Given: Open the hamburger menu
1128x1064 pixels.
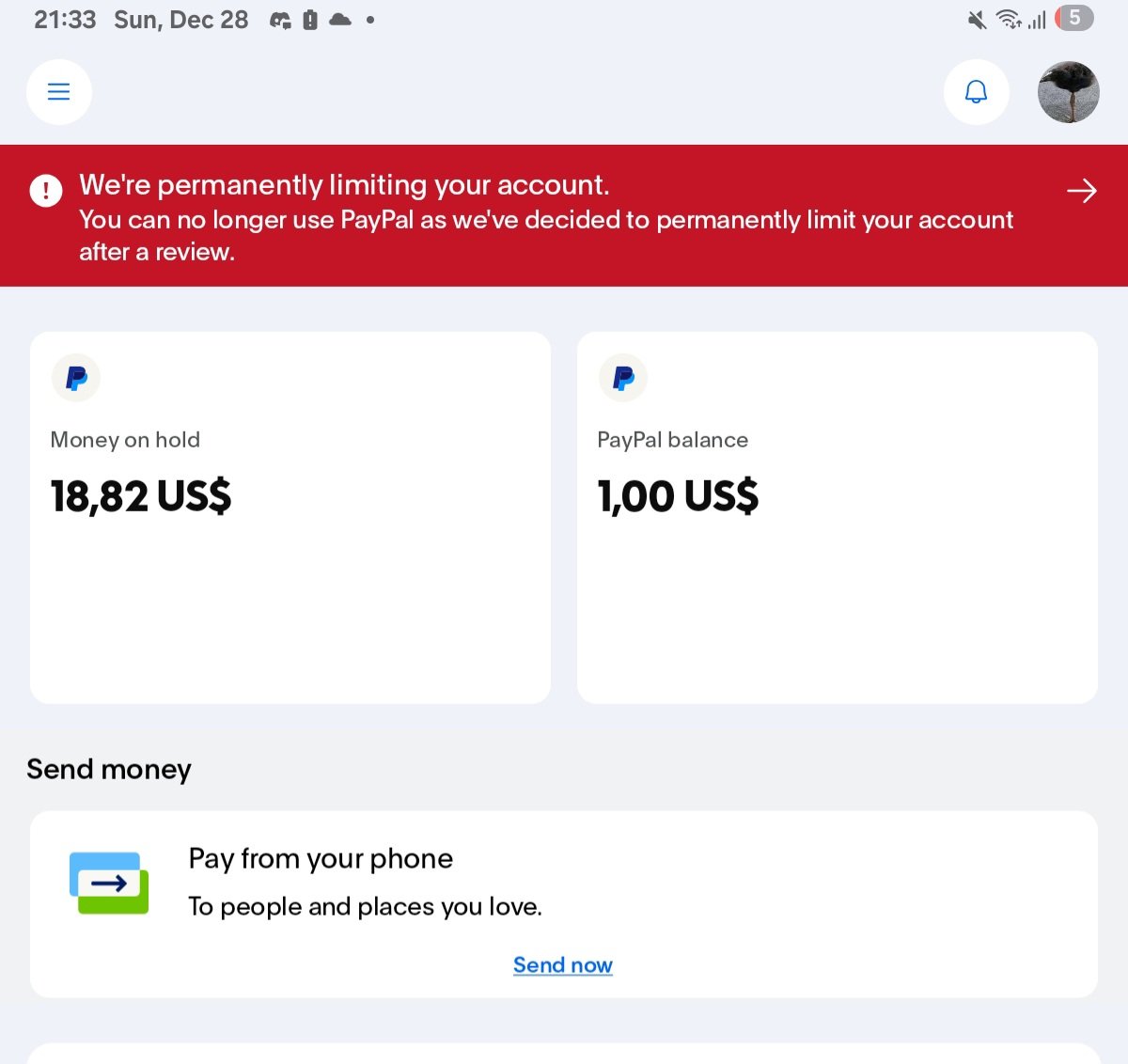Looking at the screenshot, I should pyautogui.click(x=59, y=92).
